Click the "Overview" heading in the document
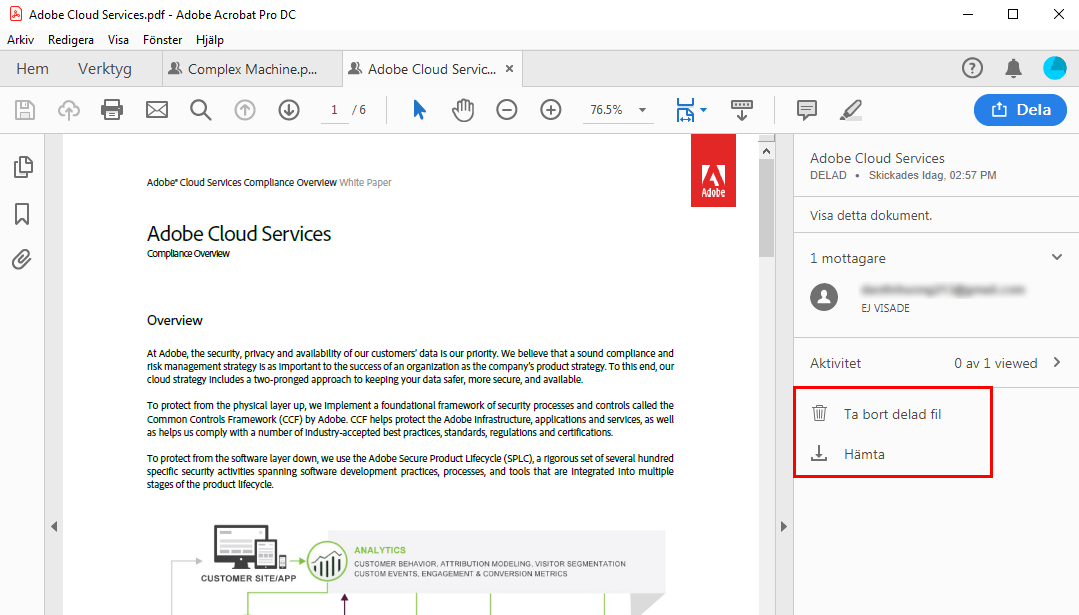Viewport: 1079px width, 615px height. (x=175, y=321)
